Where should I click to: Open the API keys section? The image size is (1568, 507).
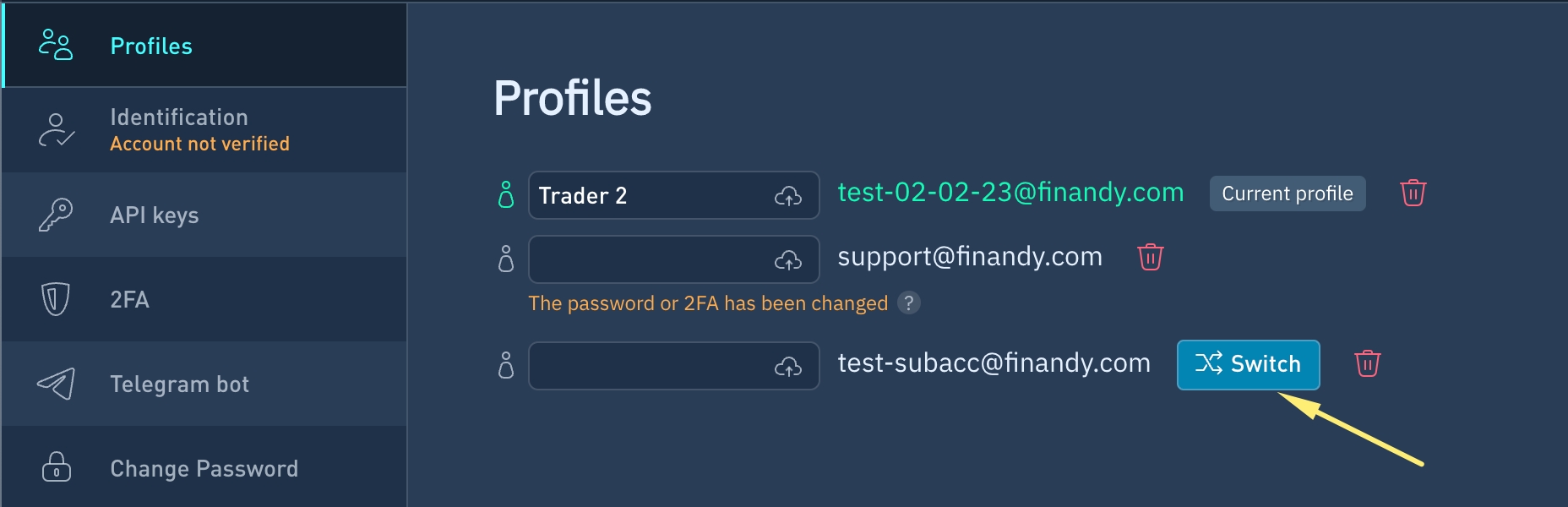(x=204, y=215)
